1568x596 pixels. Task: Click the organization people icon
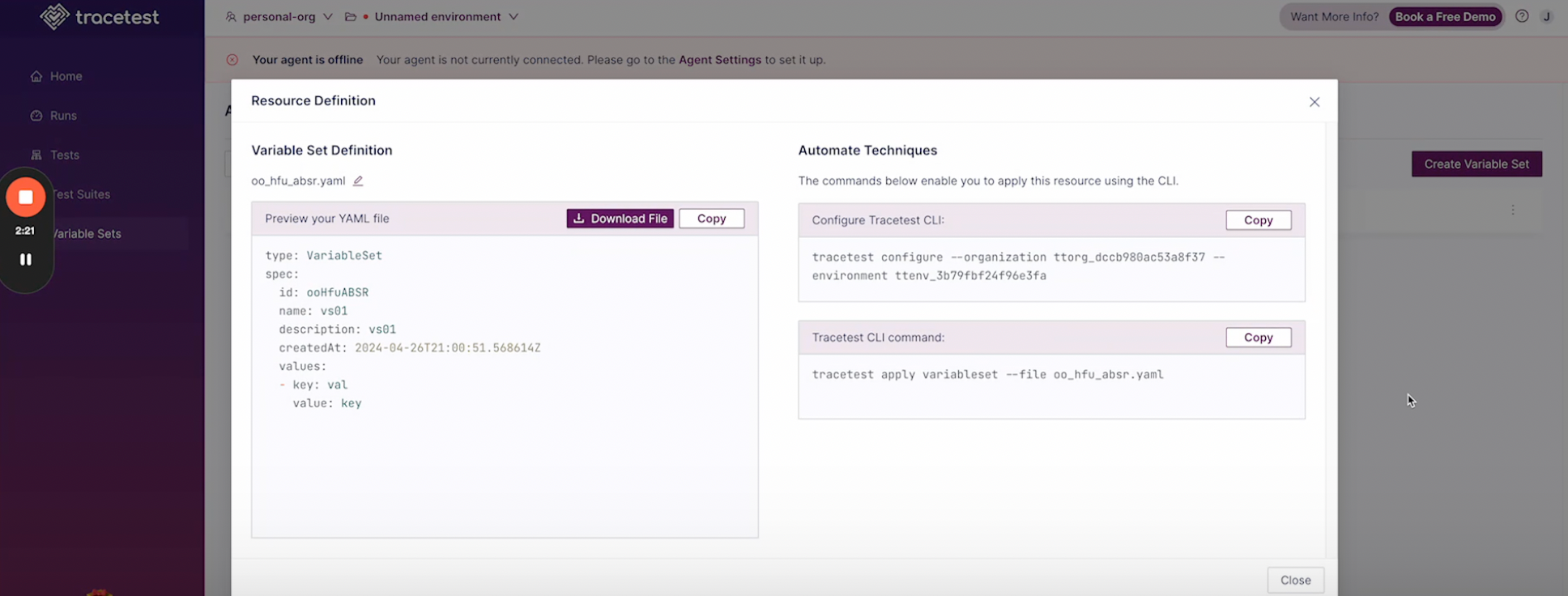point(231,17)
